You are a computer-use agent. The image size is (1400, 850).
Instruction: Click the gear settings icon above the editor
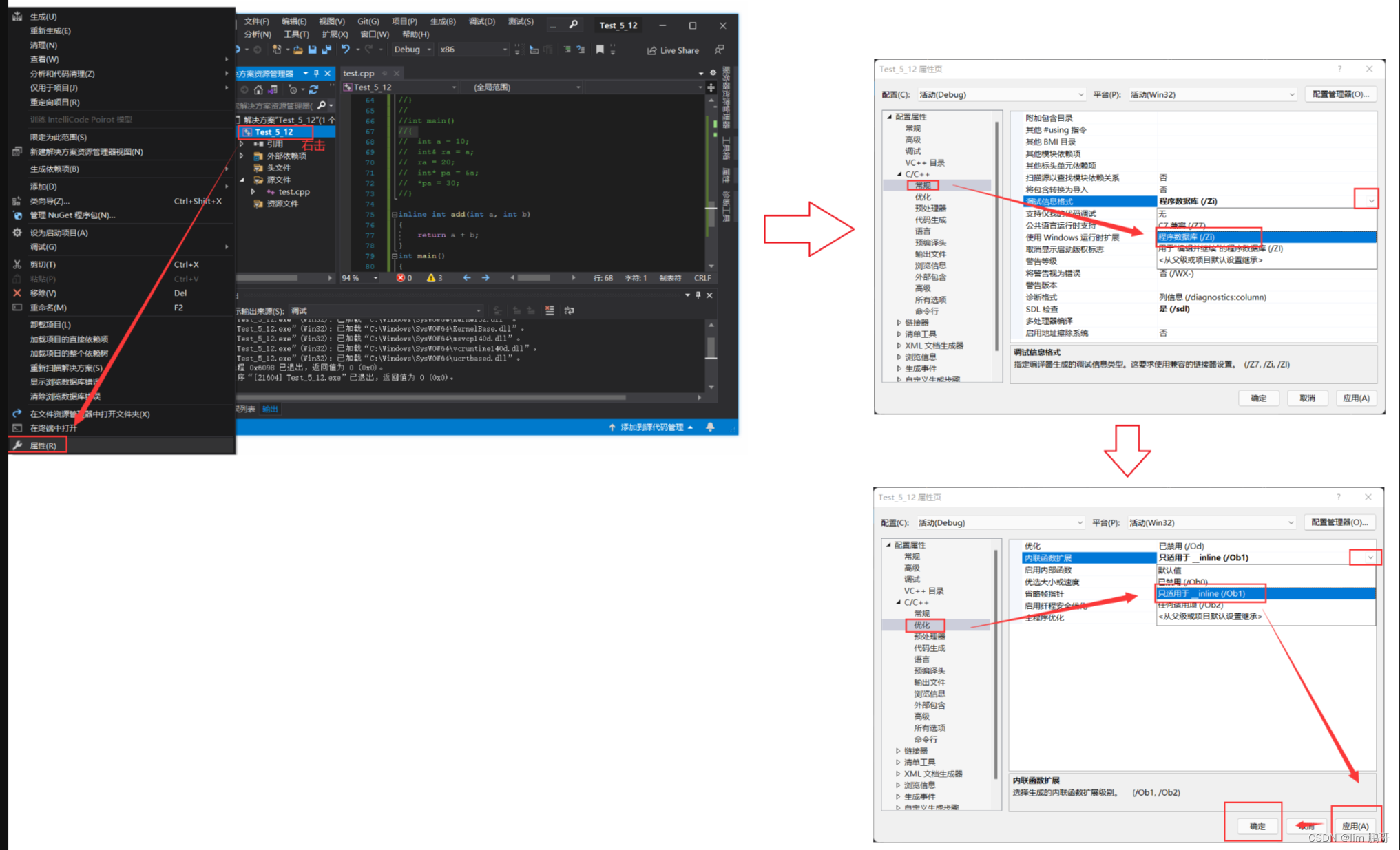point(713,73)
